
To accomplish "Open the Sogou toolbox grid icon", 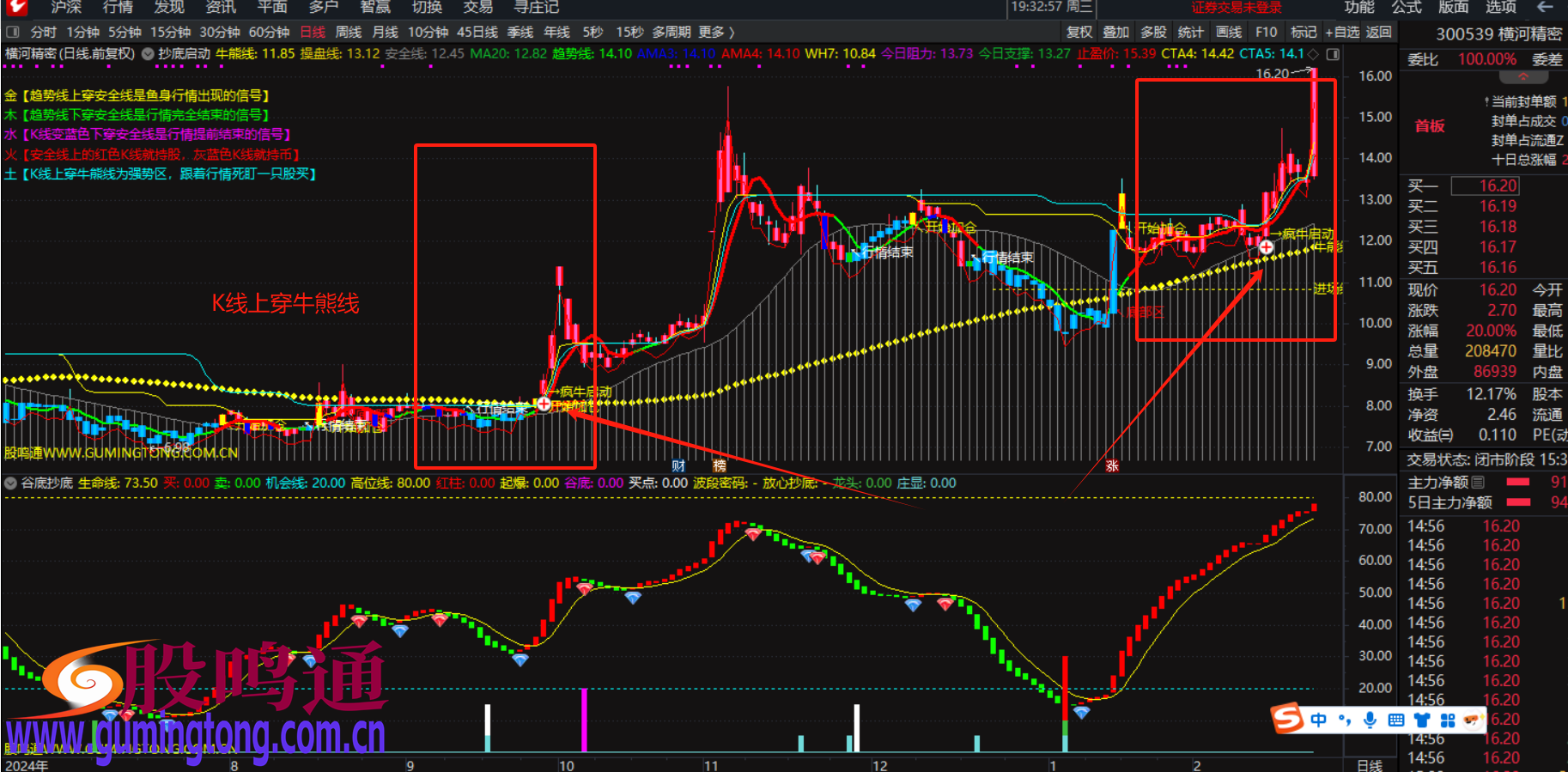I will click(x=1448, y=720).
